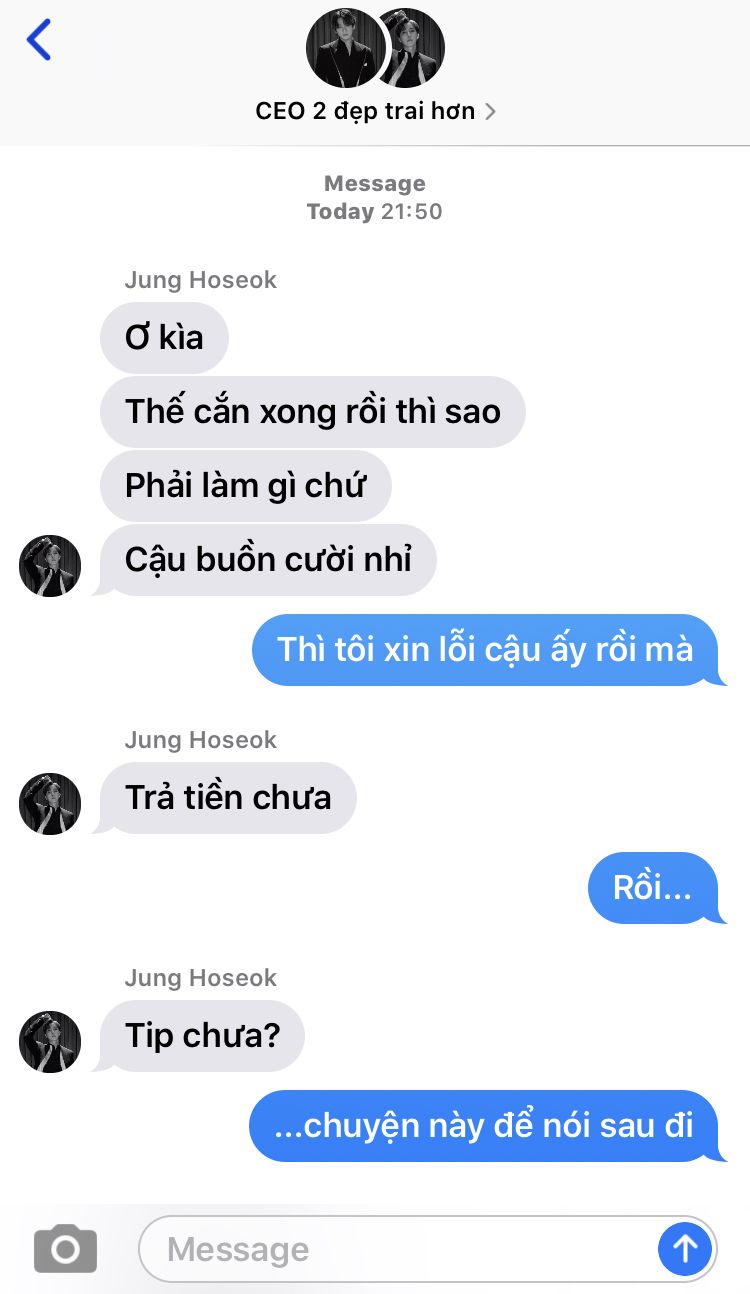This screenshot has height=1294, width=750.
Task: Select the Ơ kìa message bubble
Action: 164,337
